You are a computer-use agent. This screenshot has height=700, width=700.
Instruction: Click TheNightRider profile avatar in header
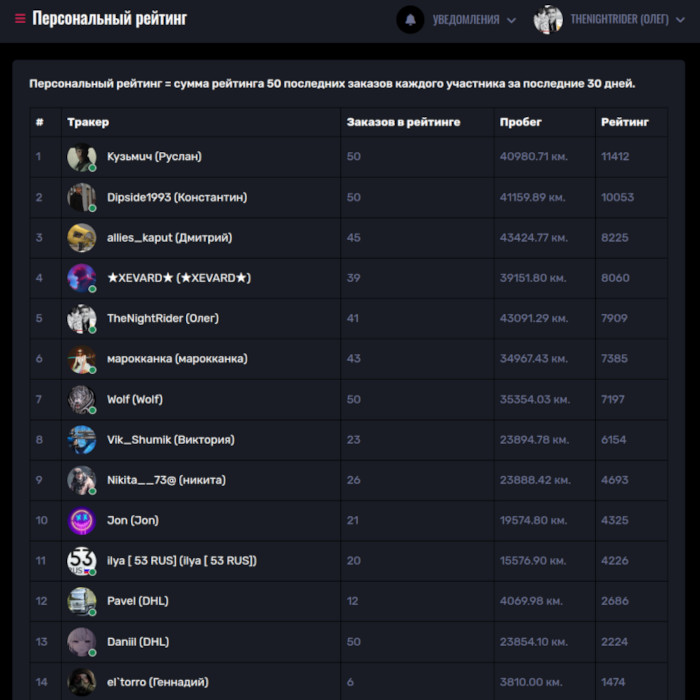click(x=548, y=19)
